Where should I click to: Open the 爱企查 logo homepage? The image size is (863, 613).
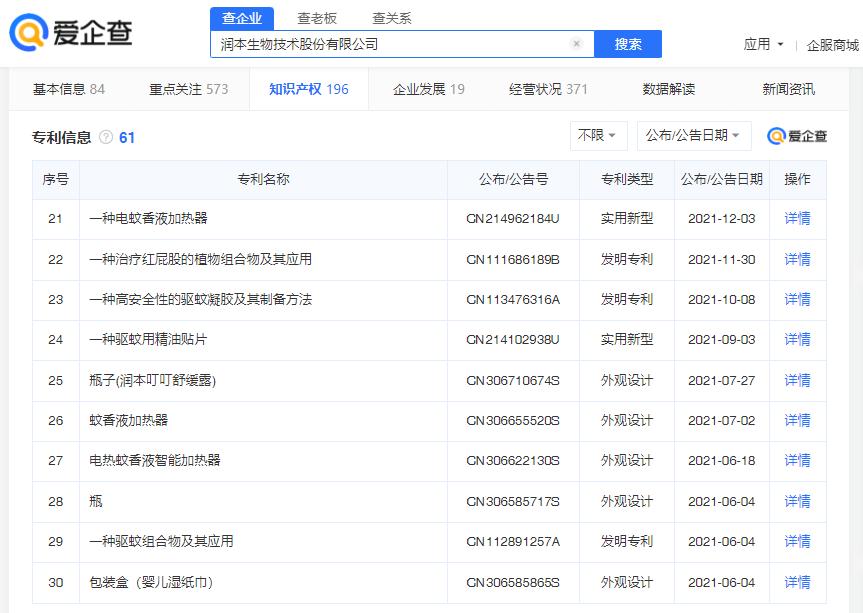(70, 32)
